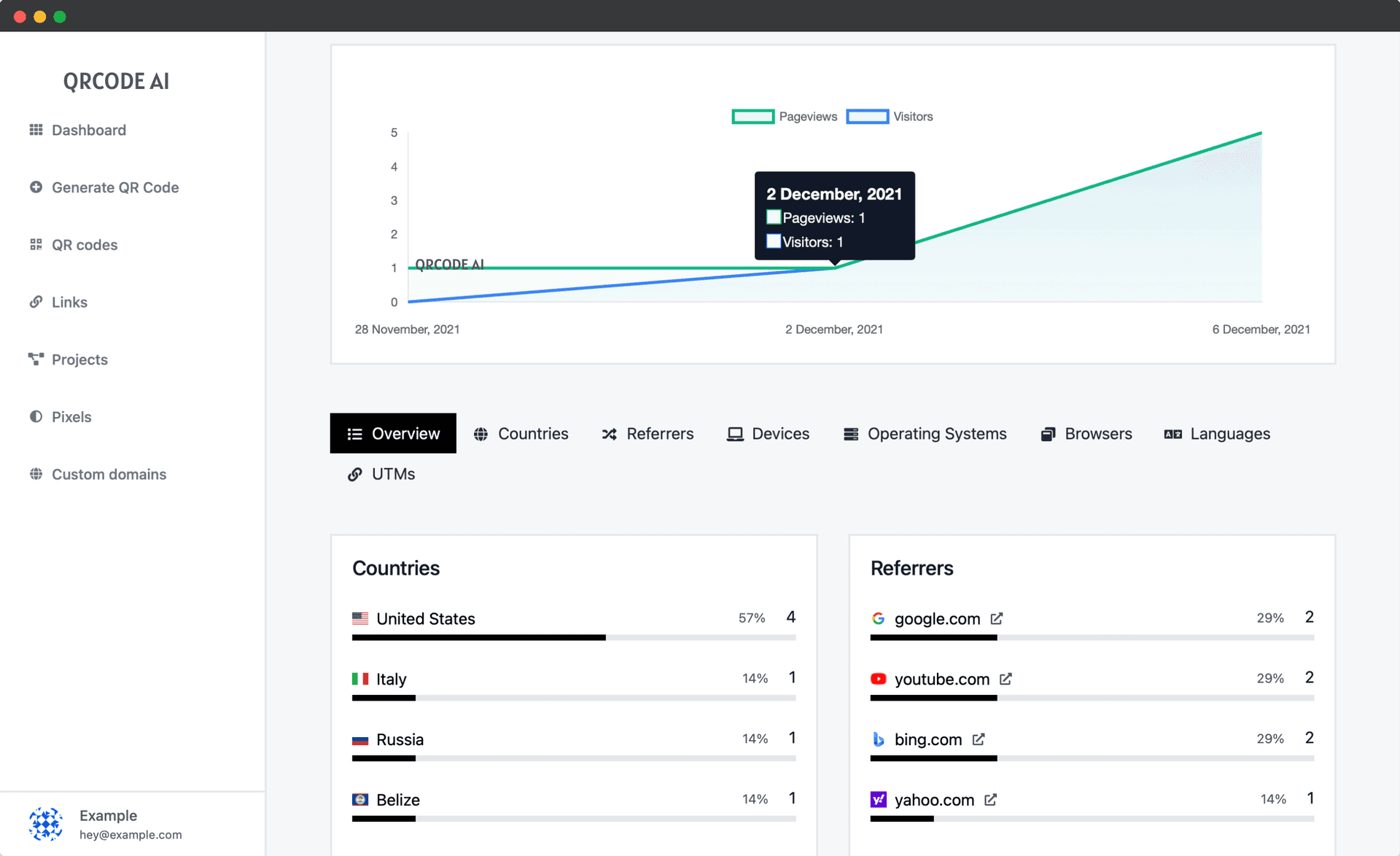This screenshot has width=1400, height=856.
Task: Click the UTMs link icon
Action: (355, 475)
